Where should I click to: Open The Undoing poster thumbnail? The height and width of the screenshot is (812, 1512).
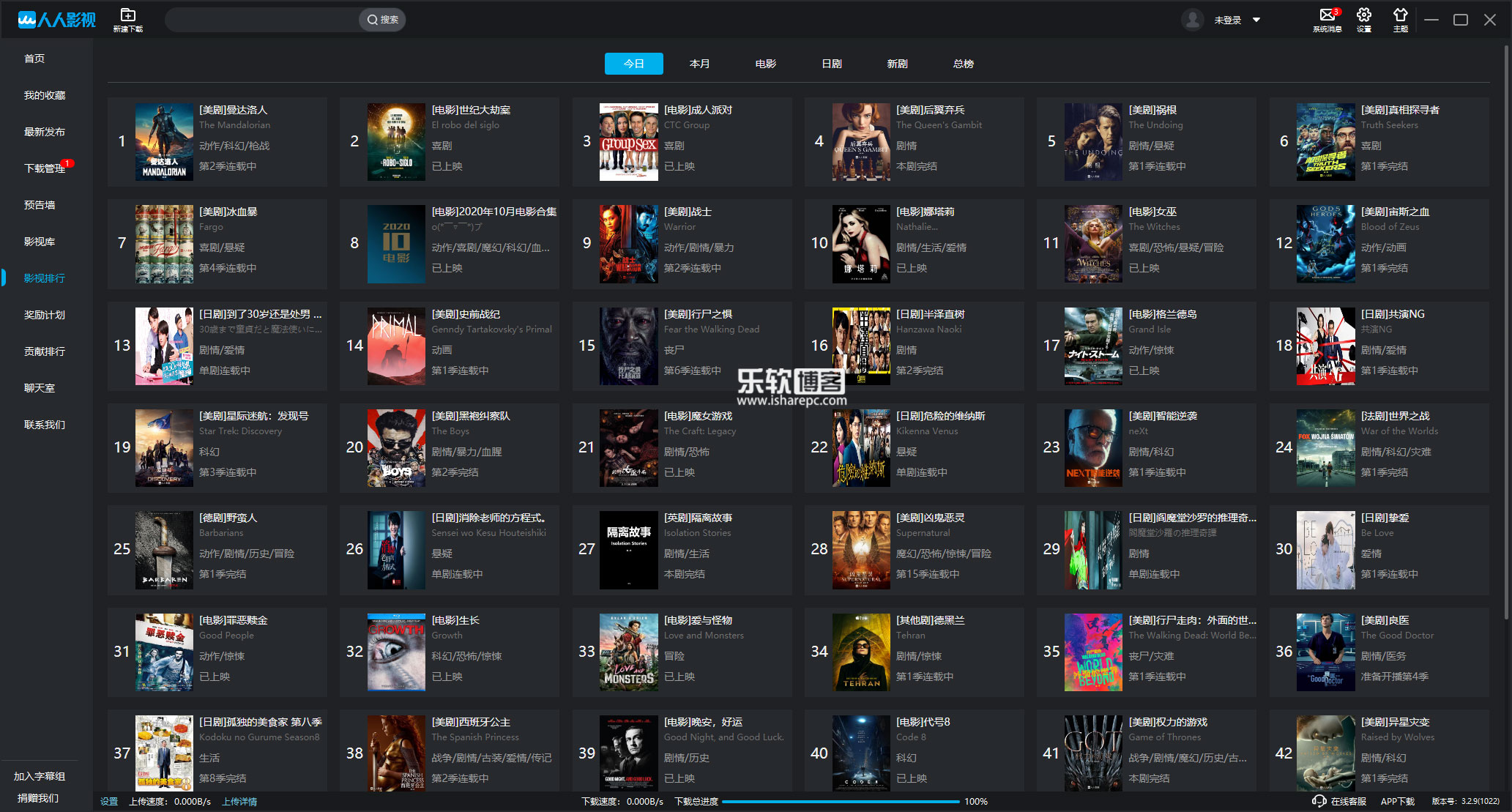coord(1093,141)
